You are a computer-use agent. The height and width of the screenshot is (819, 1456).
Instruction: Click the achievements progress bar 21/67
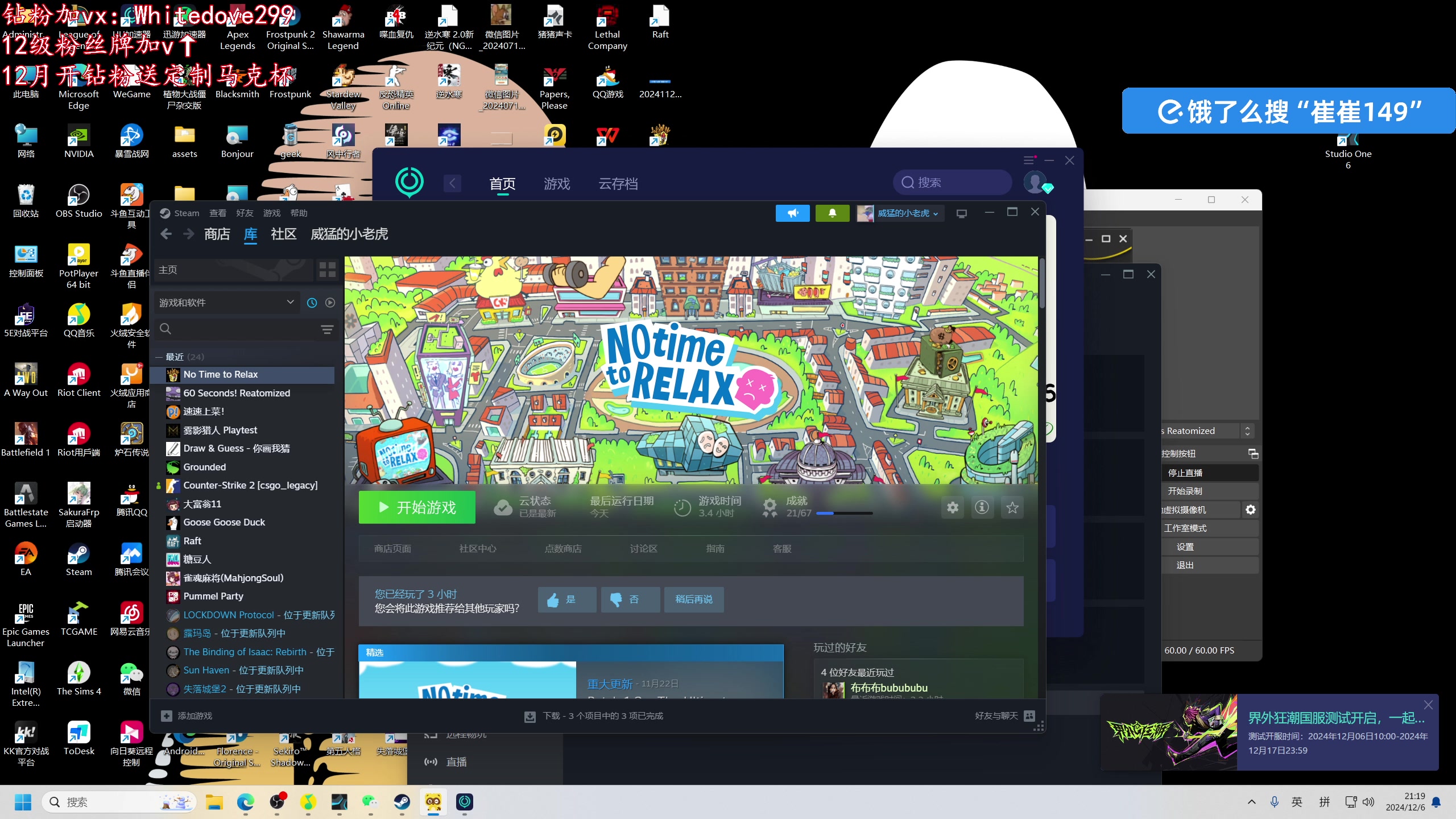point(844,513)
